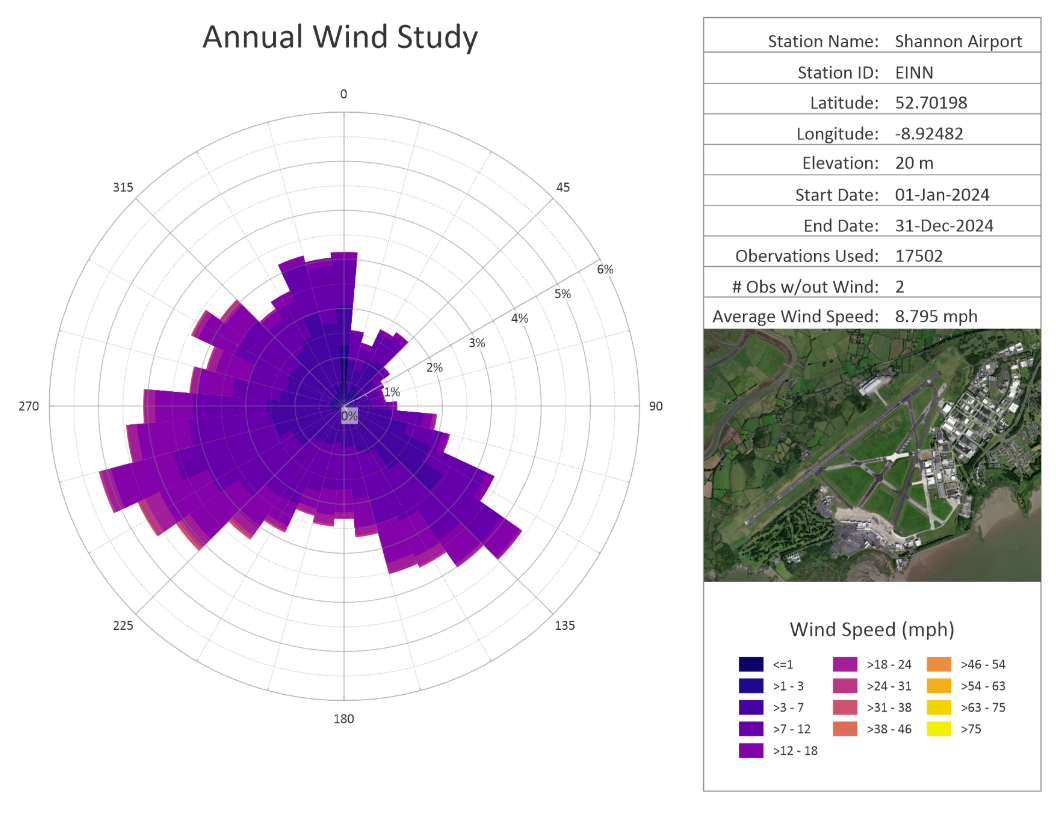This screenshot has width=1056, height=813.
Task: Click the 270 degree axis label
Action: (x=29, y=406)
